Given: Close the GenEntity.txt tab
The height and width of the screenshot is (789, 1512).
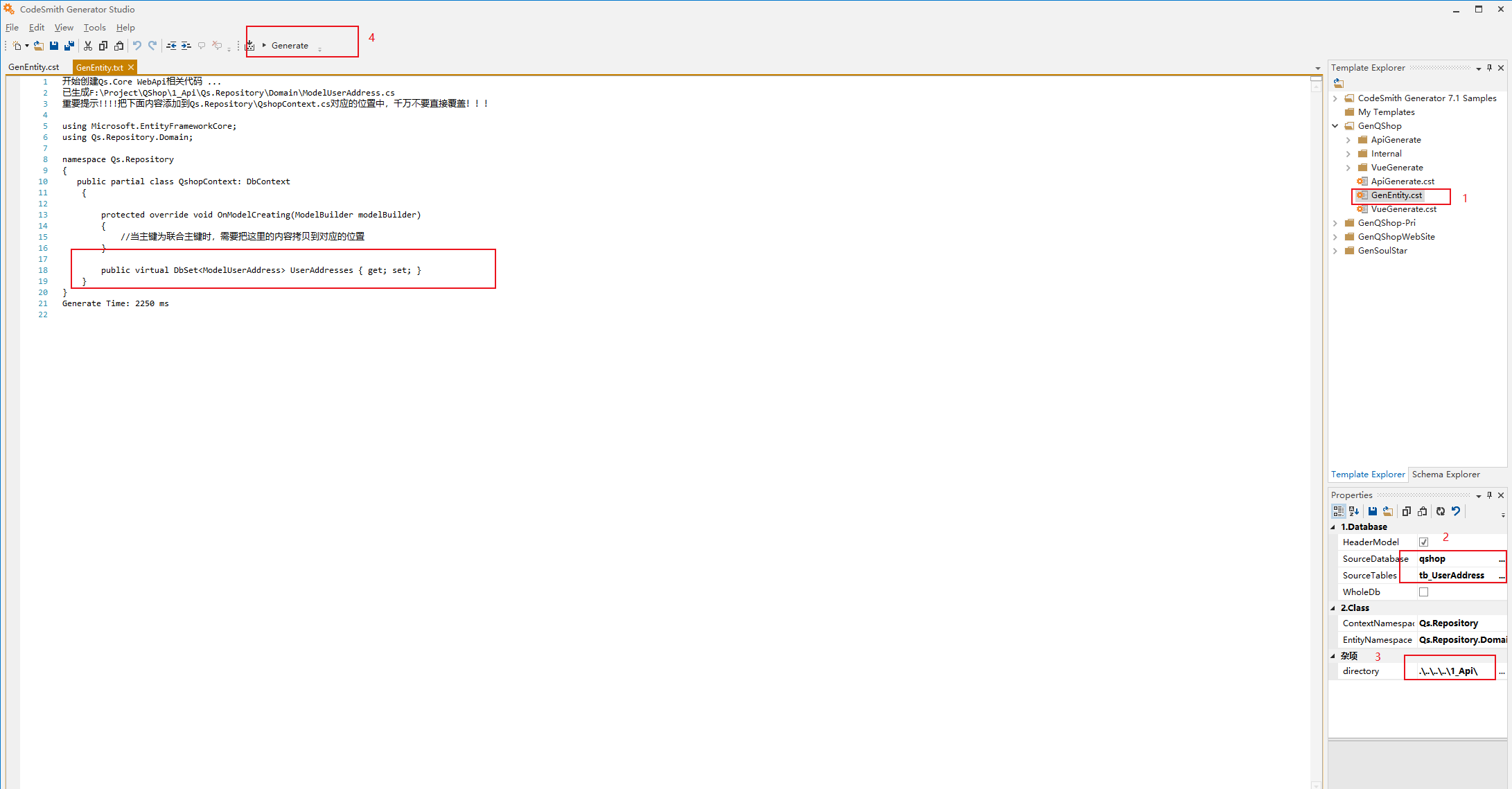Looking at the screenshot, I should click(131, 67).
